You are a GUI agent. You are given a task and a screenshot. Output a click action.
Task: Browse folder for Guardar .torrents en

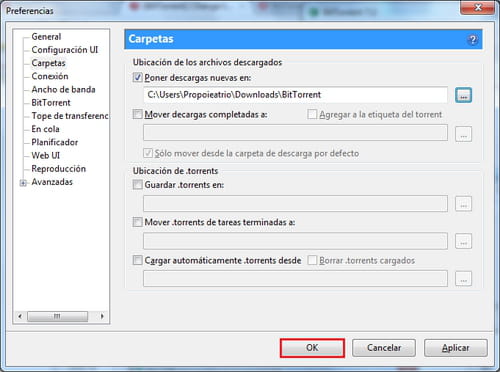[463, 204]
